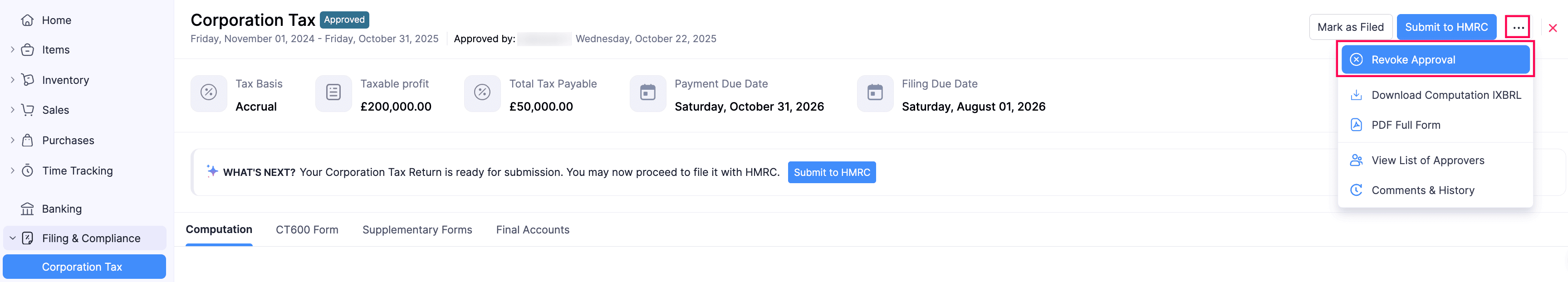The height and width of the screenshot is (282, 1568).
Task: Open PDF Full Form menu entry
Action: pyautogui.click(x=1406, y=125)
